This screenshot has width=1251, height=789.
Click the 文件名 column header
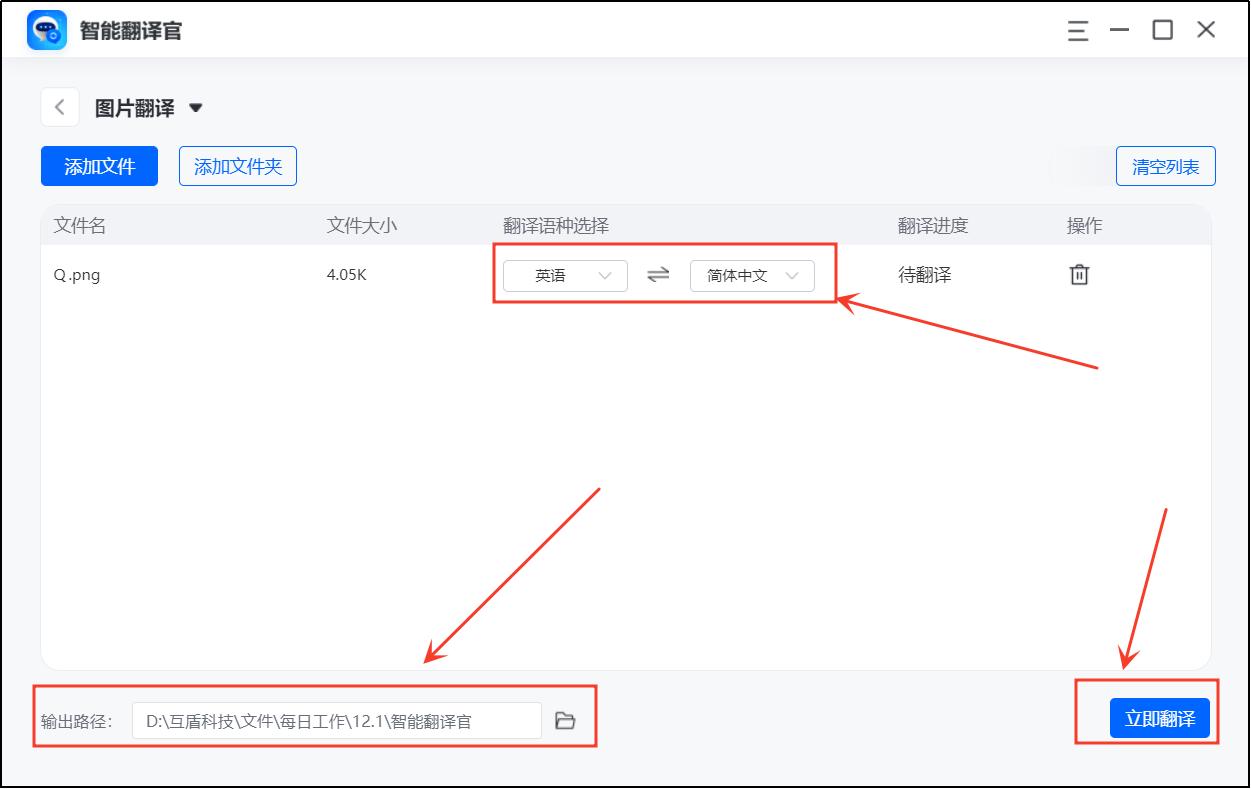pos(84,226)
